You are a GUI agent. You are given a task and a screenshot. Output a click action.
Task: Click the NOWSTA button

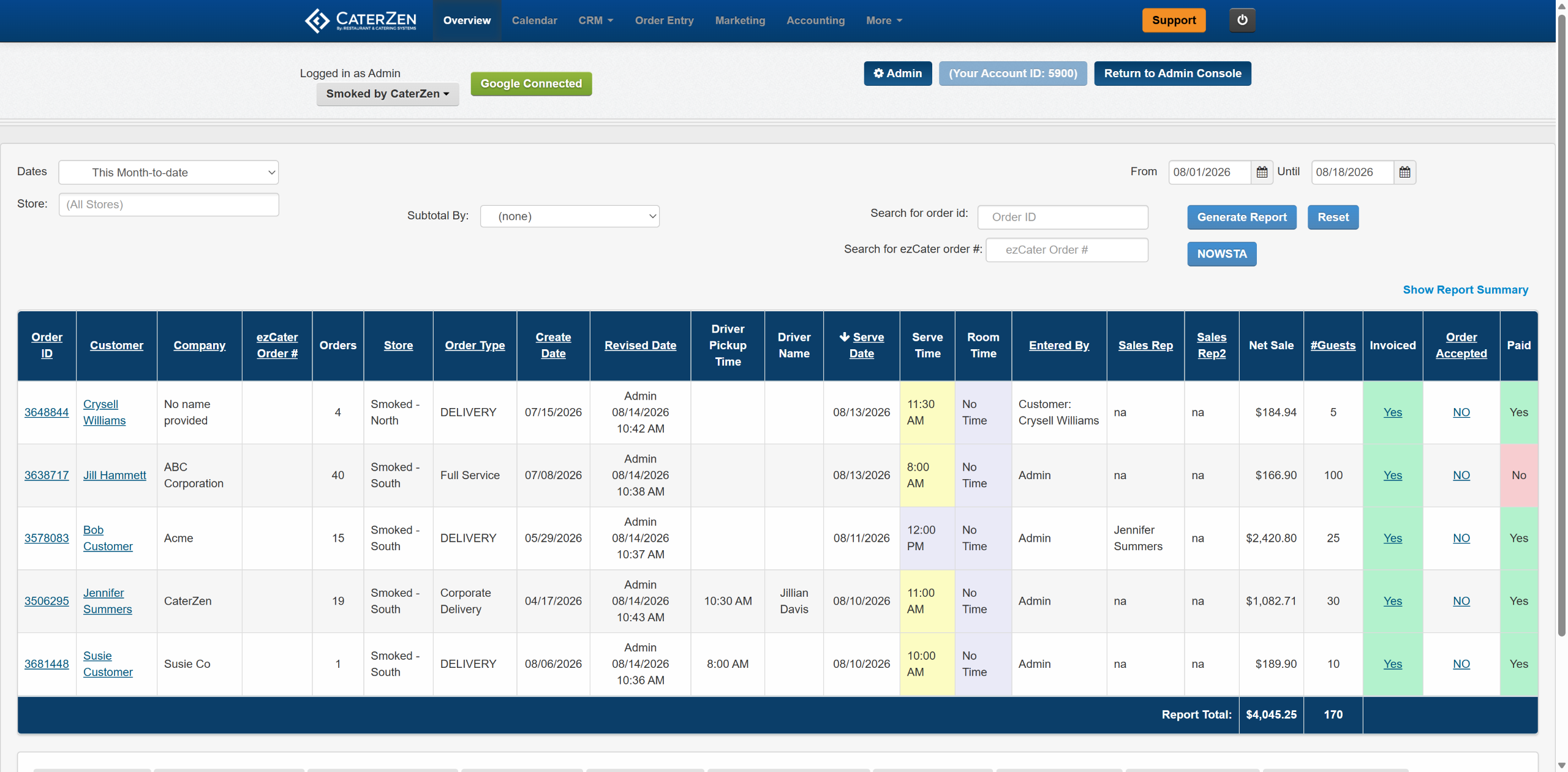coord(1221,254)
